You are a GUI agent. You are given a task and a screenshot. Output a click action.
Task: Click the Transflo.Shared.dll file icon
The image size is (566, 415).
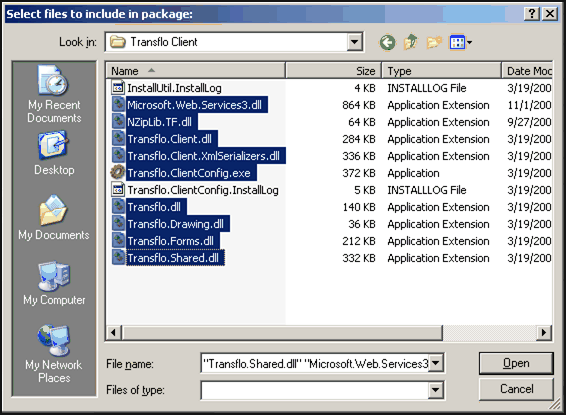[x=118, y=258]
